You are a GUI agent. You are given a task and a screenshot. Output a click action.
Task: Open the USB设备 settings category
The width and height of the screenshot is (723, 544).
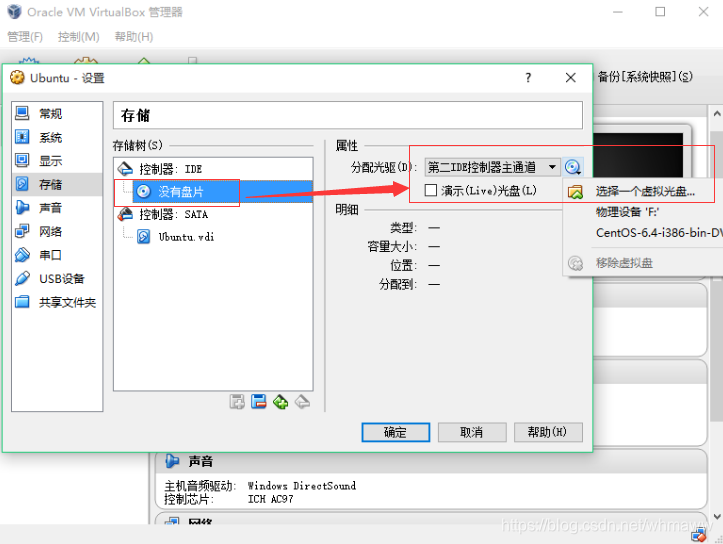click(57, 278)
